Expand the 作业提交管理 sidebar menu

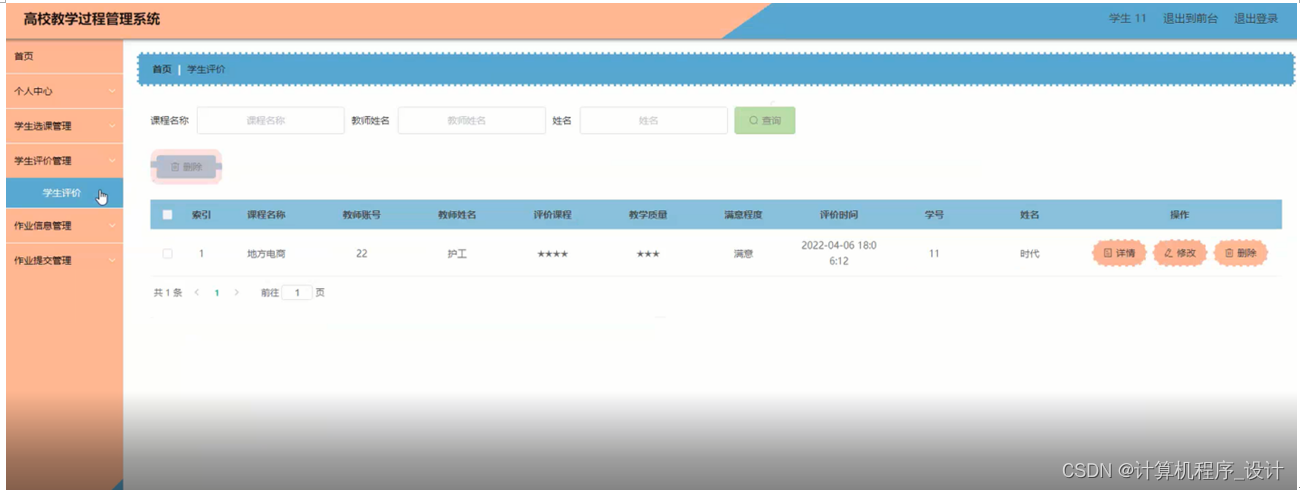[64, 261]
